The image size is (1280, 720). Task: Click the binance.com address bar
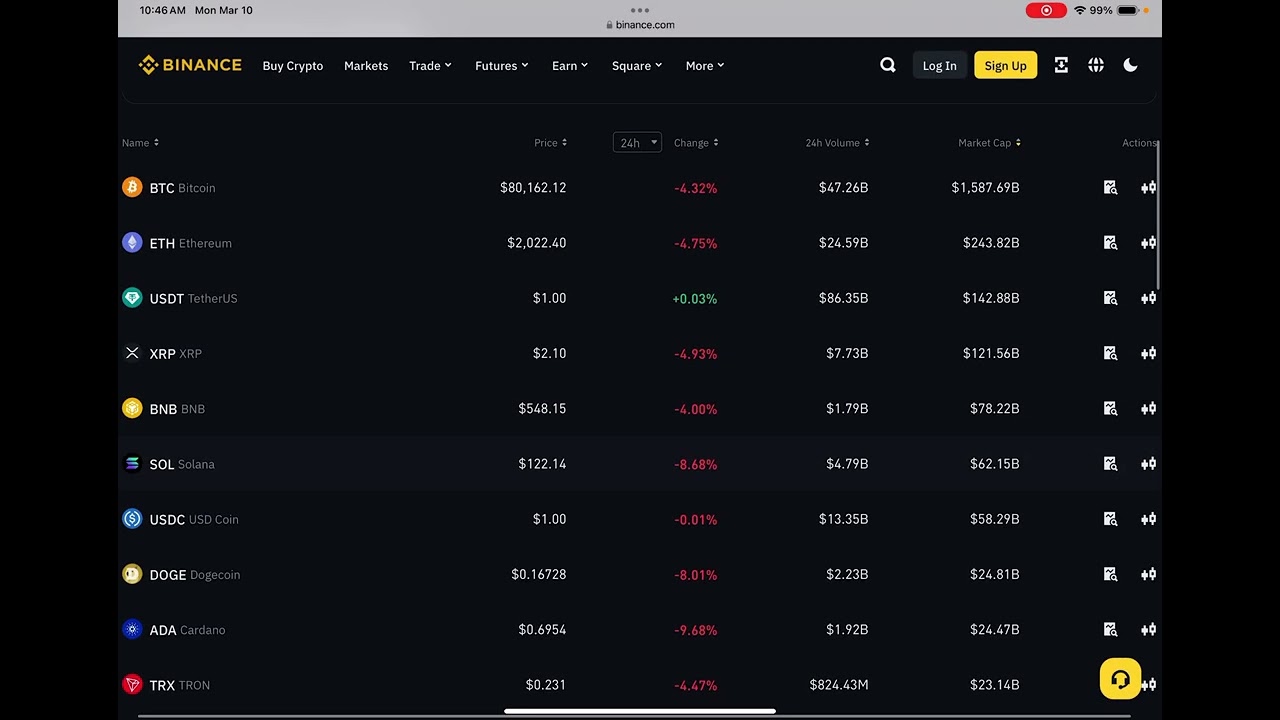tap(640, 24)
